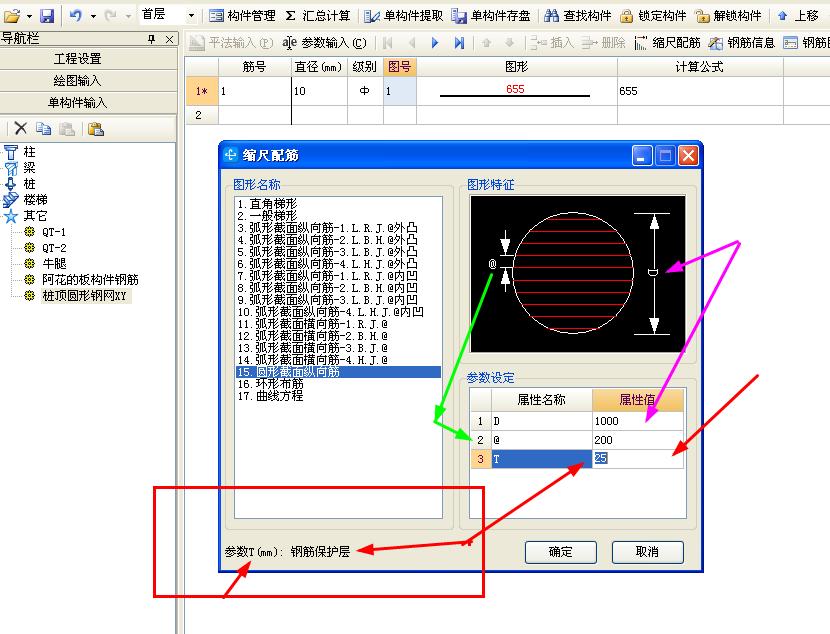Click 属性值 column header
The height and width of the screenshot is (634, 830).
point(638,400)
